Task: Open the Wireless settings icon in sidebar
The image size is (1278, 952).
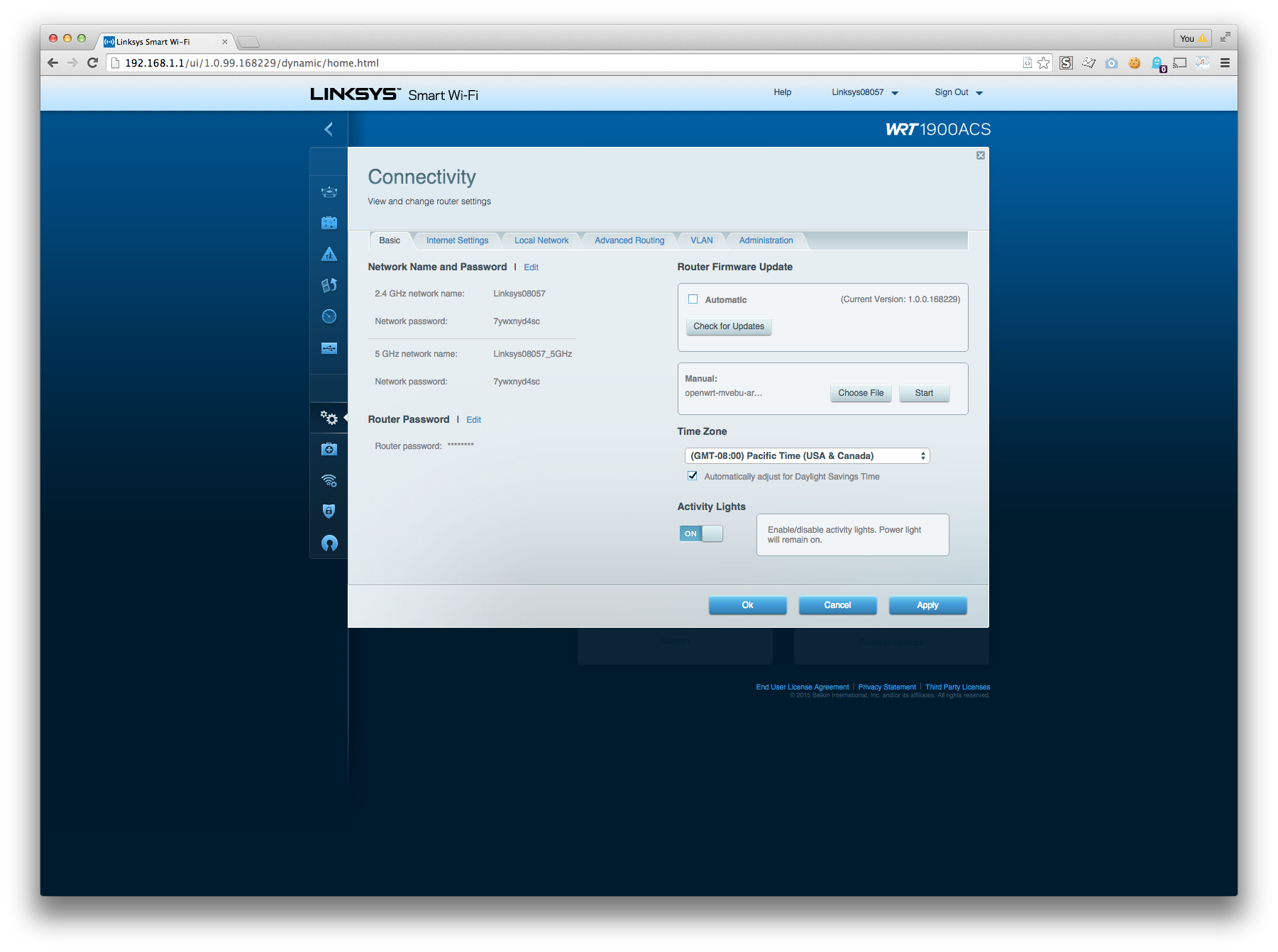Action: (329, 480)
